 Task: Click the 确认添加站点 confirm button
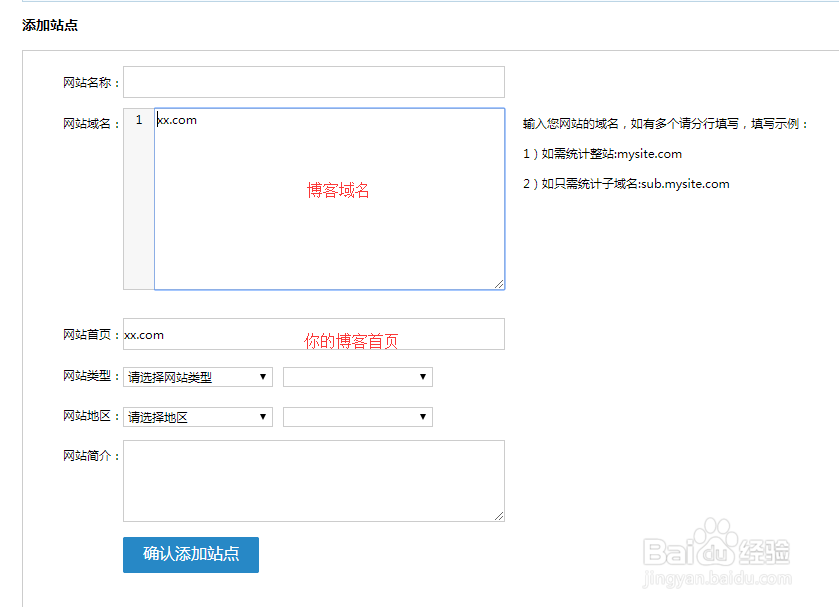(190, 555)
